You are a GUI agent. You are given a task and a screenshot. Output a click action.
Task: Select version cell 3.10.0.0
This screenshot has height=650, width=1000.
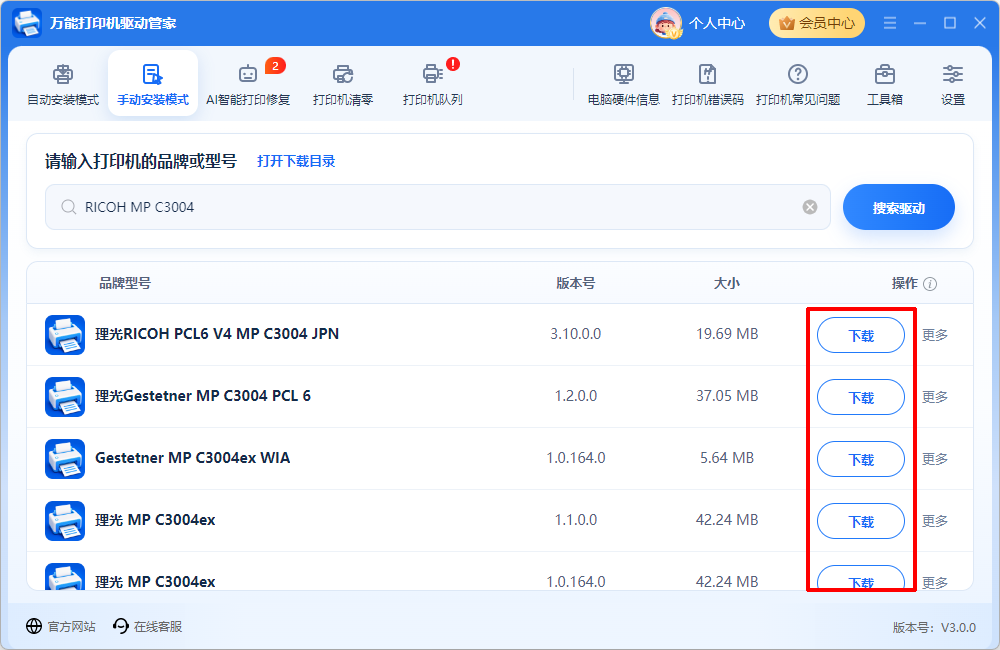(575, 334)
